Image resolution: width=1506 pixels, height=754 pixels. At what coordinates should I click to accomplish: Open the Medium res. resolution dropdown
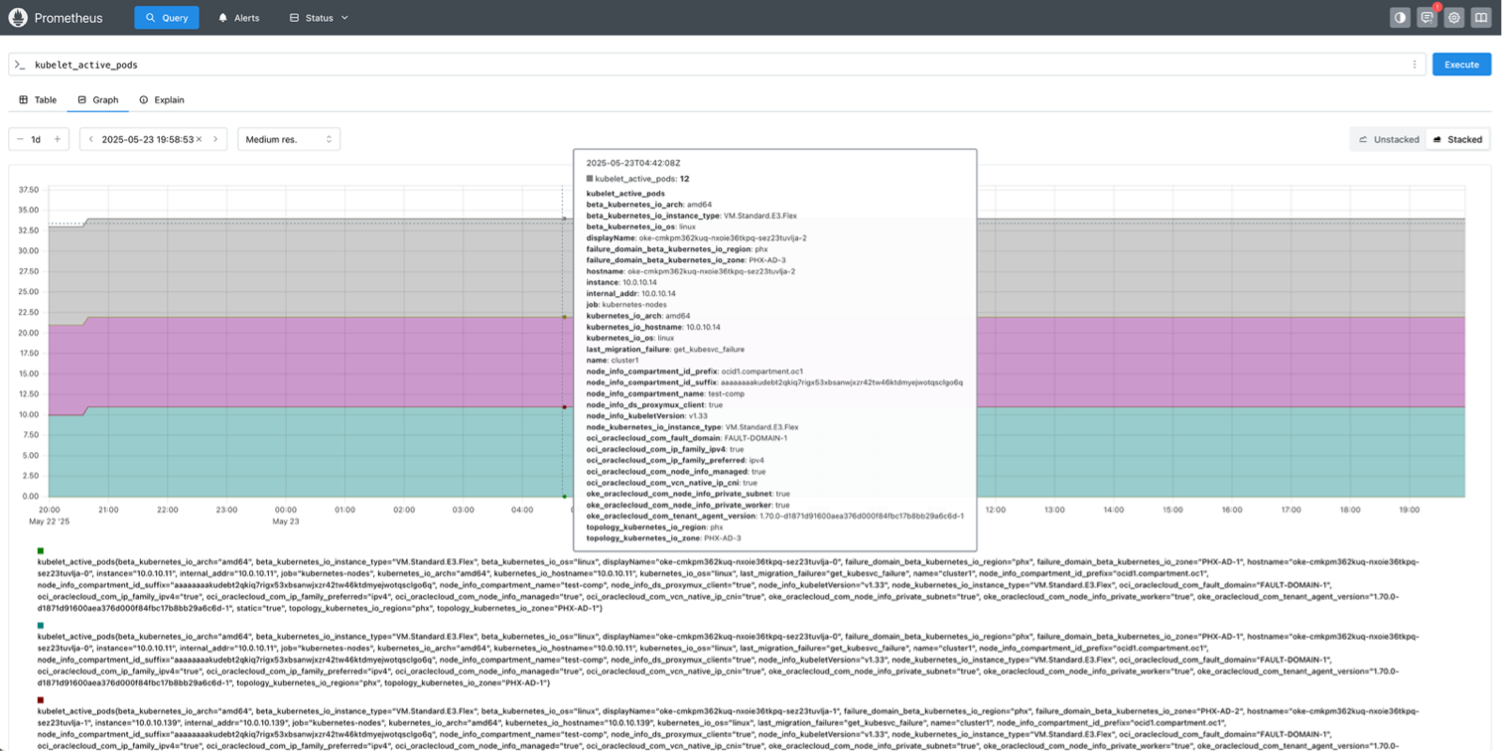click(x=288, y=139)
